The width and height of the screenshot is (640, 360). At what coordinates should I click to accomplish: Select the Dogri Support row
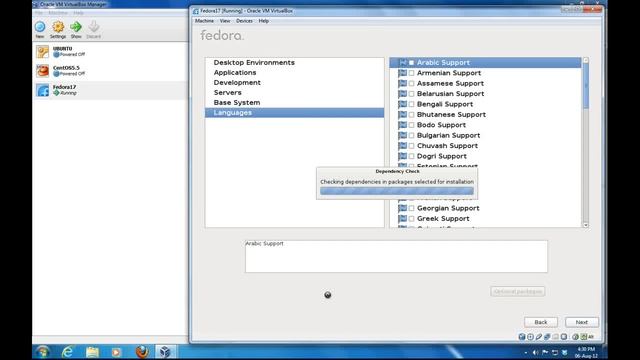point(485,156)
